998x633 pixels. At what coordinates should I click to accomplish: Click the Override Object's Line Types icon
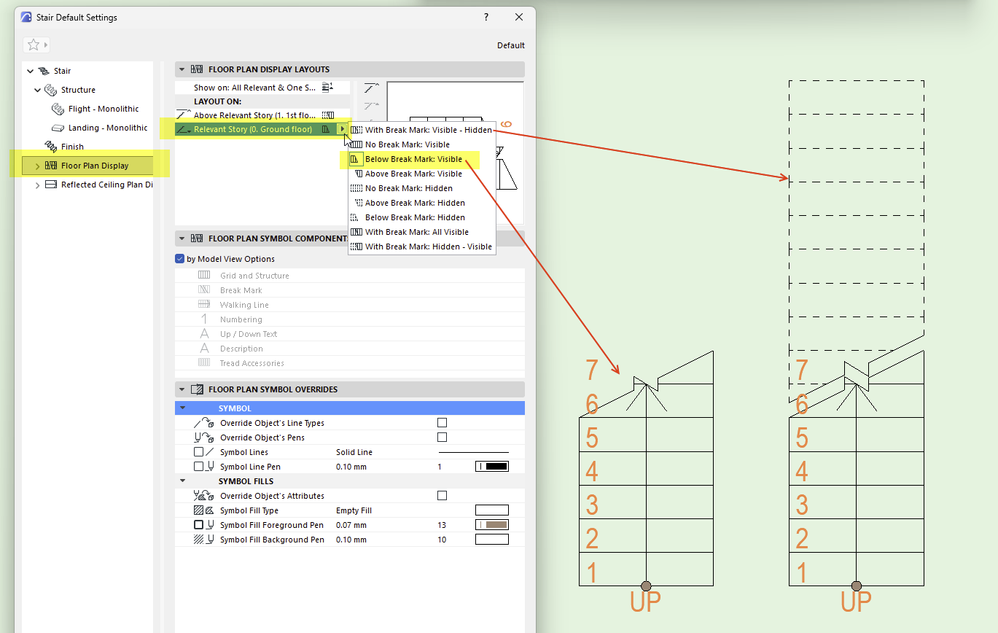point(204,422)
